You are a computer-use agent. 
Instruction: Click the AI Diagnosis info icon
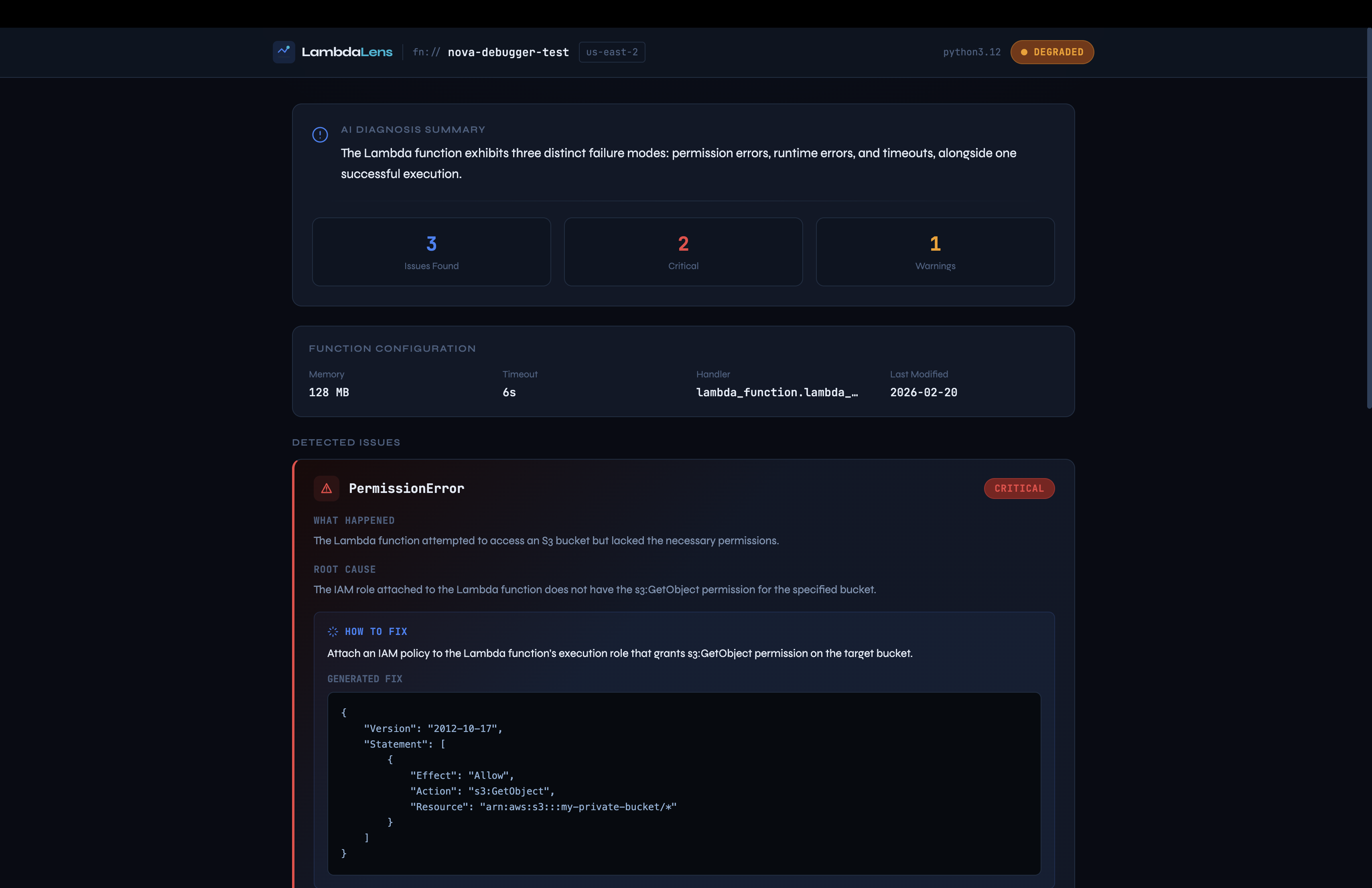[x=320, y=134]
